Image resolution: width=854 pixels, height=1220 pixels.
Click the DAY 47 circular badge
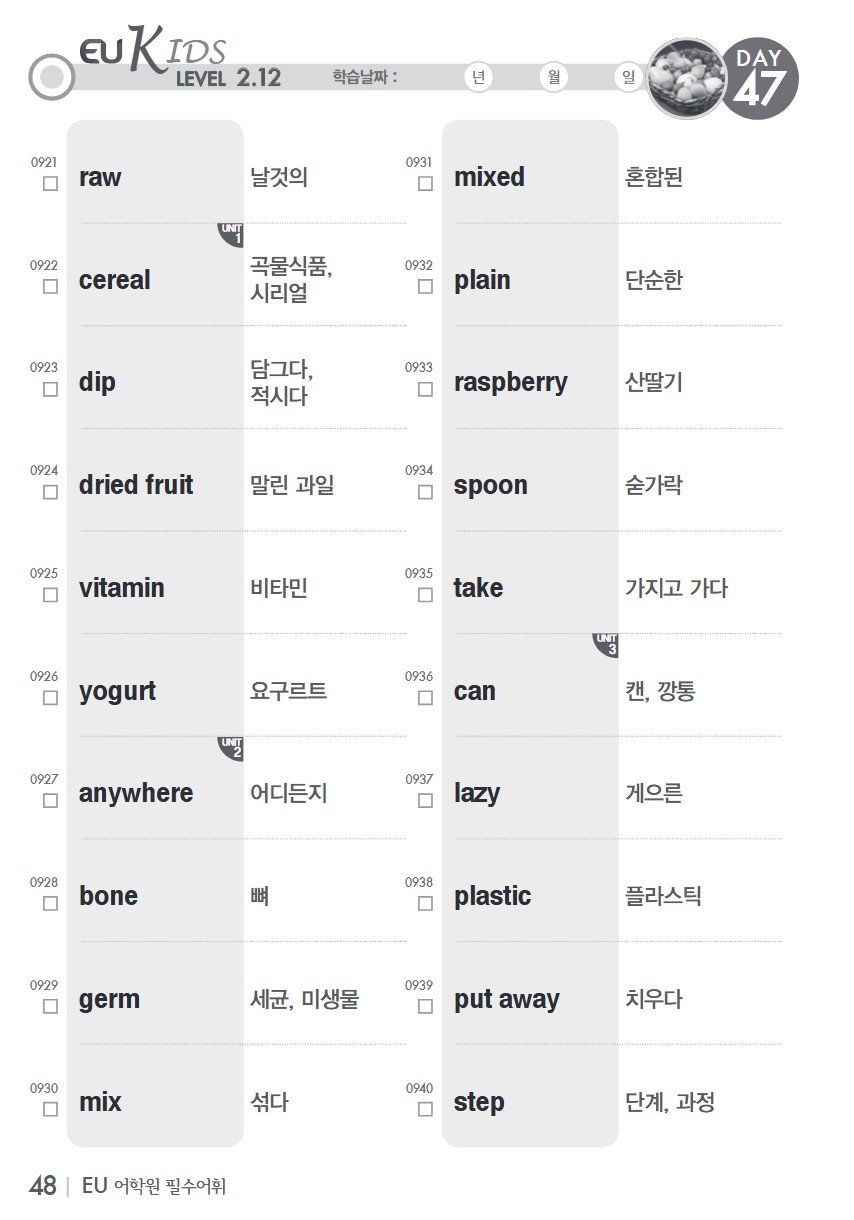pyautogui.click(x=760, y=80)
